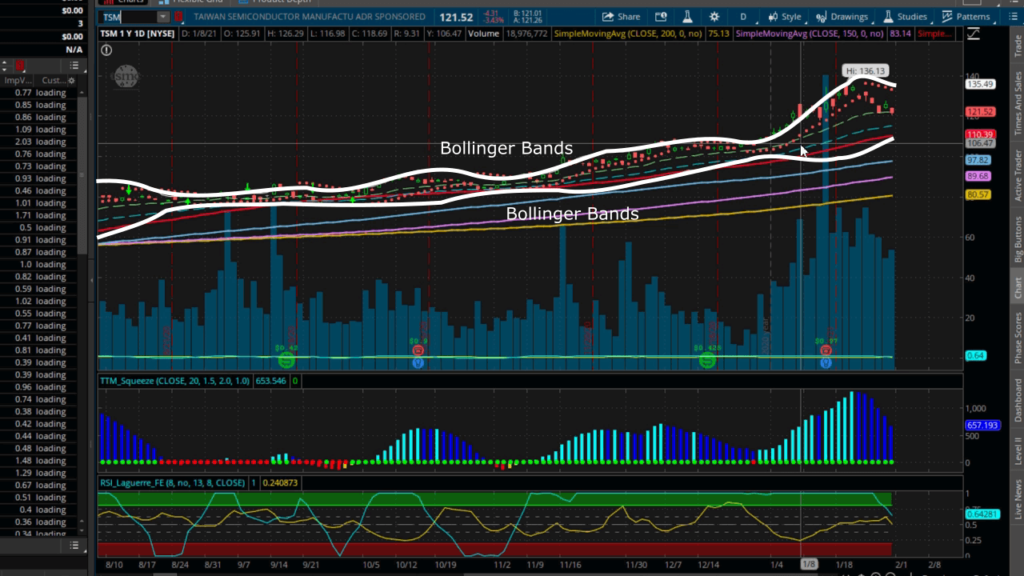Open the Active Trader side tab
The height and width of the screenshot is (576, 1024).
(x=1017, y=175)
